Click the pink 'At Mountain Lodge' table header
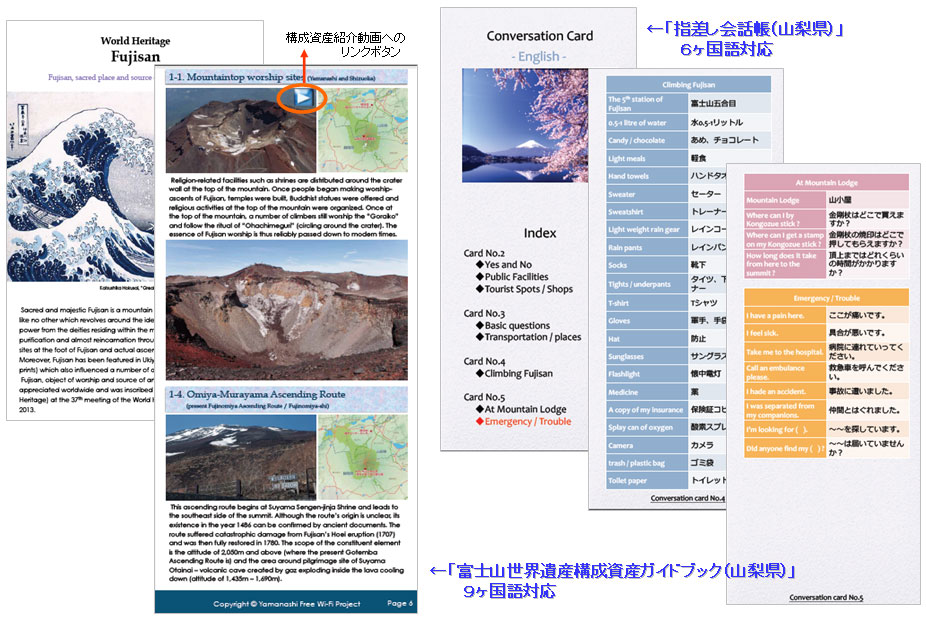 click(826, 183)
